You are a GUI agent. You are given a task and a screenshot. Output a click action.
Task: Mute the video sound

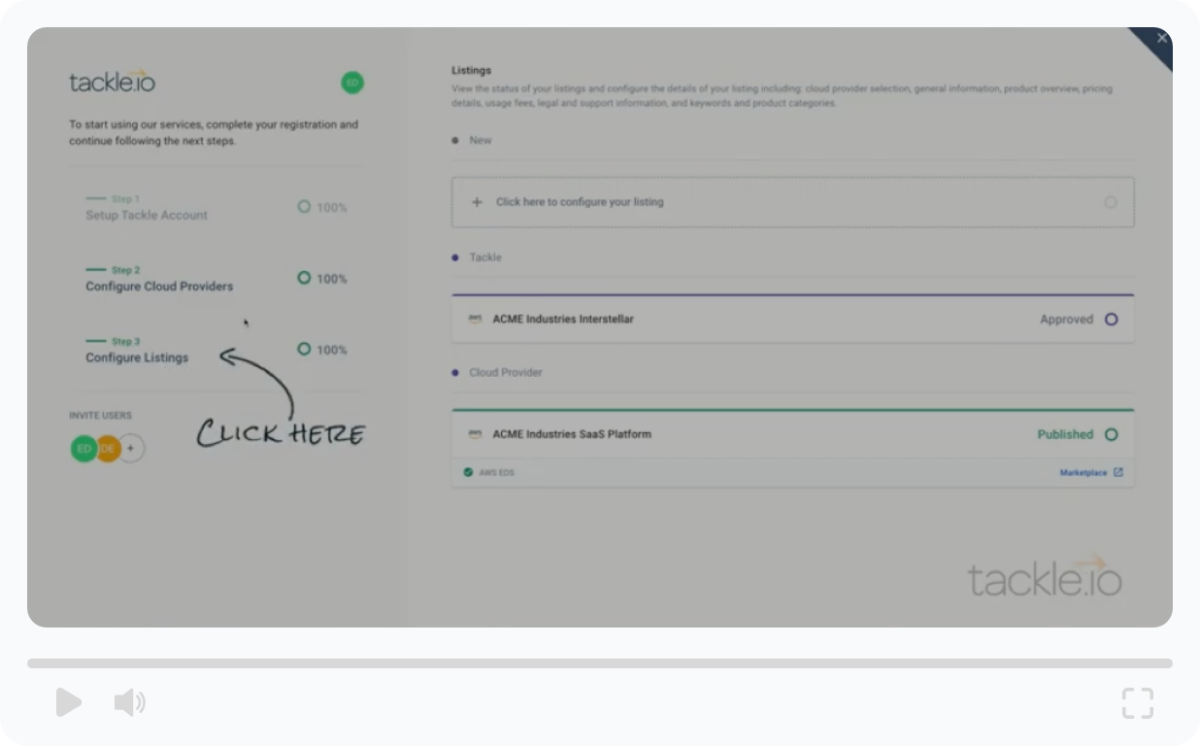pyautogui.click(x=129, y=702)
